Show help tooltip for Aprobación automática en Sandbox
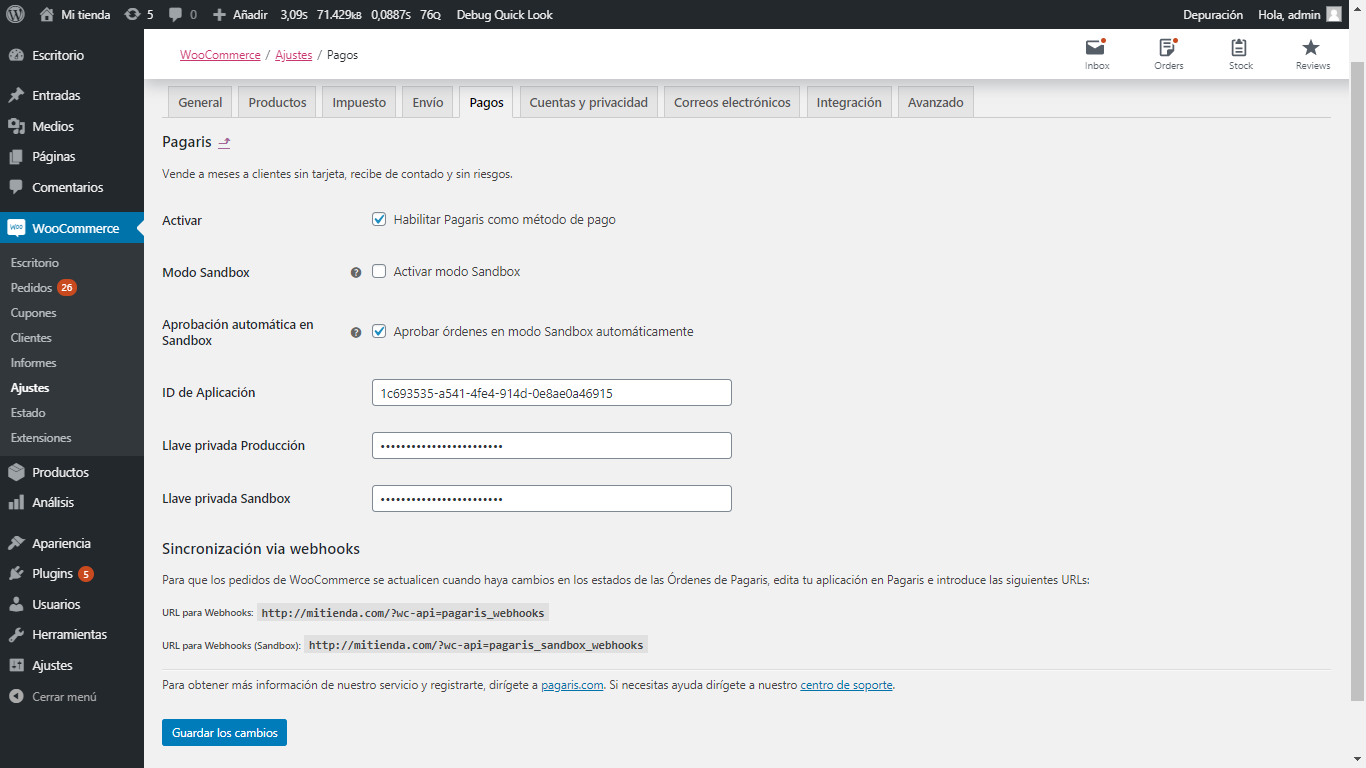 coord(356,332)
